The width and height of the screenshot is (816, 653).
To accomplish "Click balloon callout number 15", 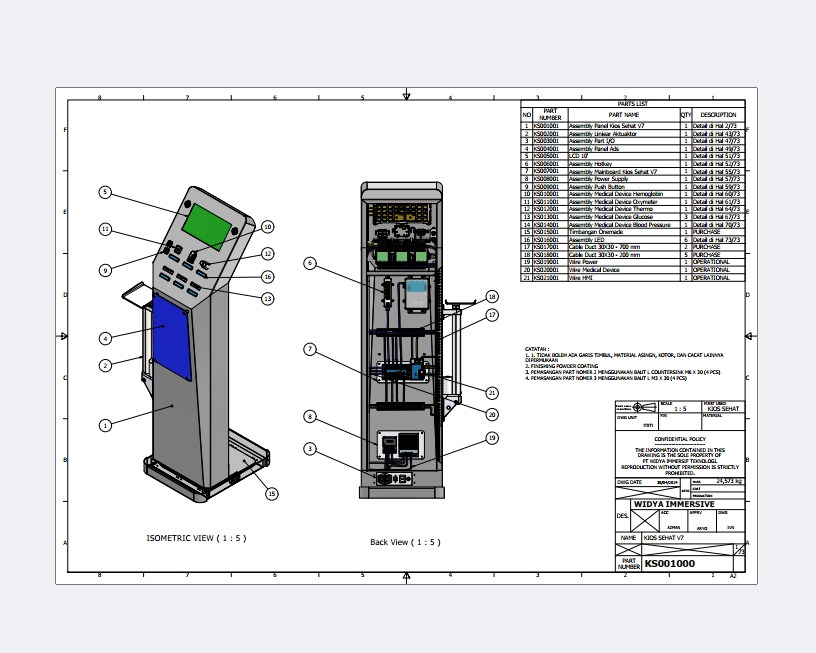I will [272, 494].
